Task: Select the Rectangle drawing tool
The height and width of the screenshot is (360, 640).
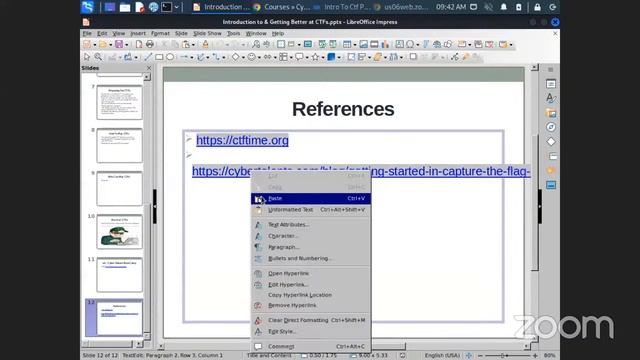Action: point(159,57)
